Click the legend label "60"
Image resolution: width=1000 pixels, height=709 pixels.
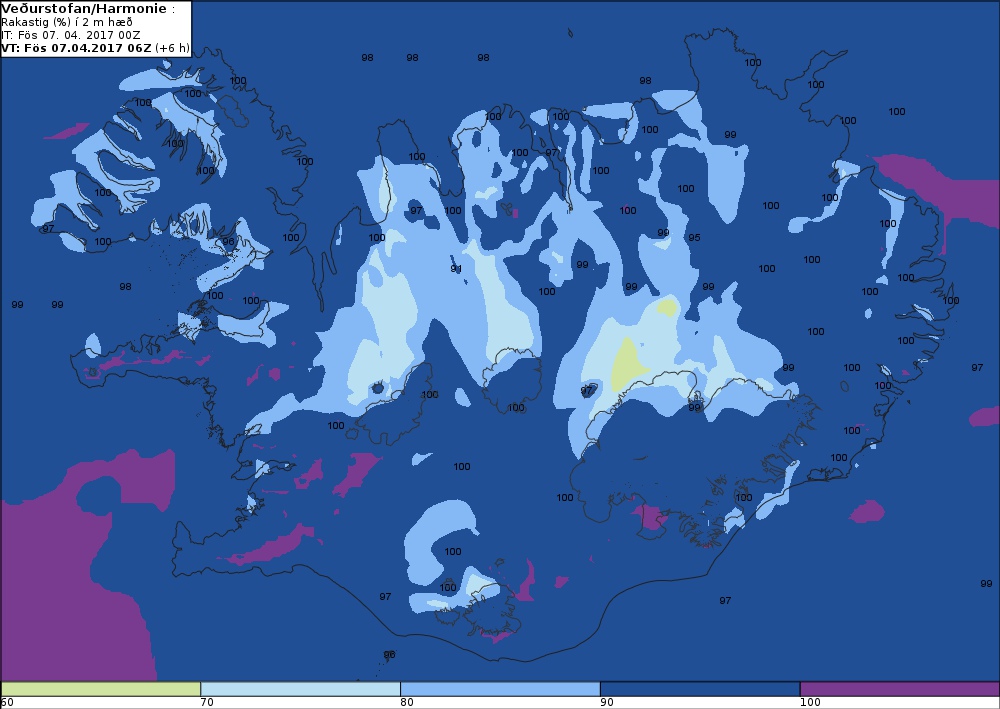[7, 702]
